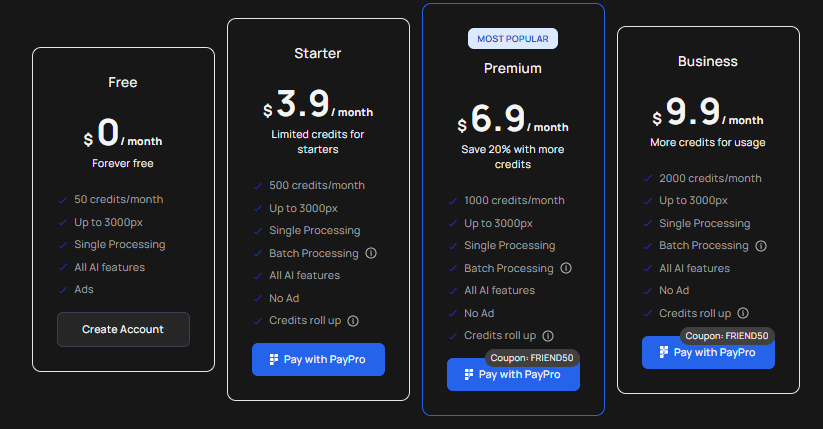The height and width of the screenshot is (429, 823).
Task: View Credits roll up info icon in Business plan
Action: coord(743,313)
